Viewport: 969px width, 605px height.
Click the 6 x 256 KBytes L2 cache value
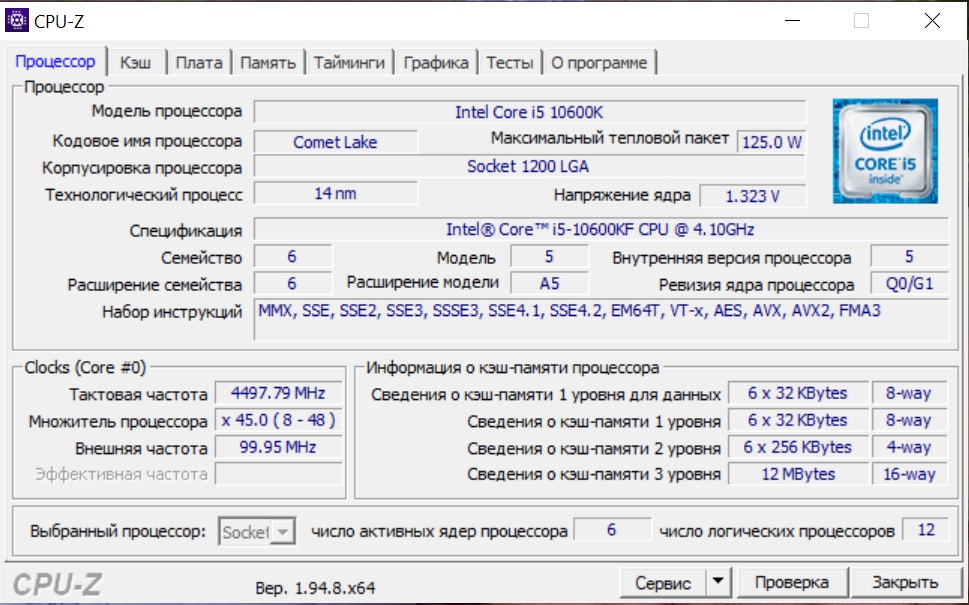[798, 447]
